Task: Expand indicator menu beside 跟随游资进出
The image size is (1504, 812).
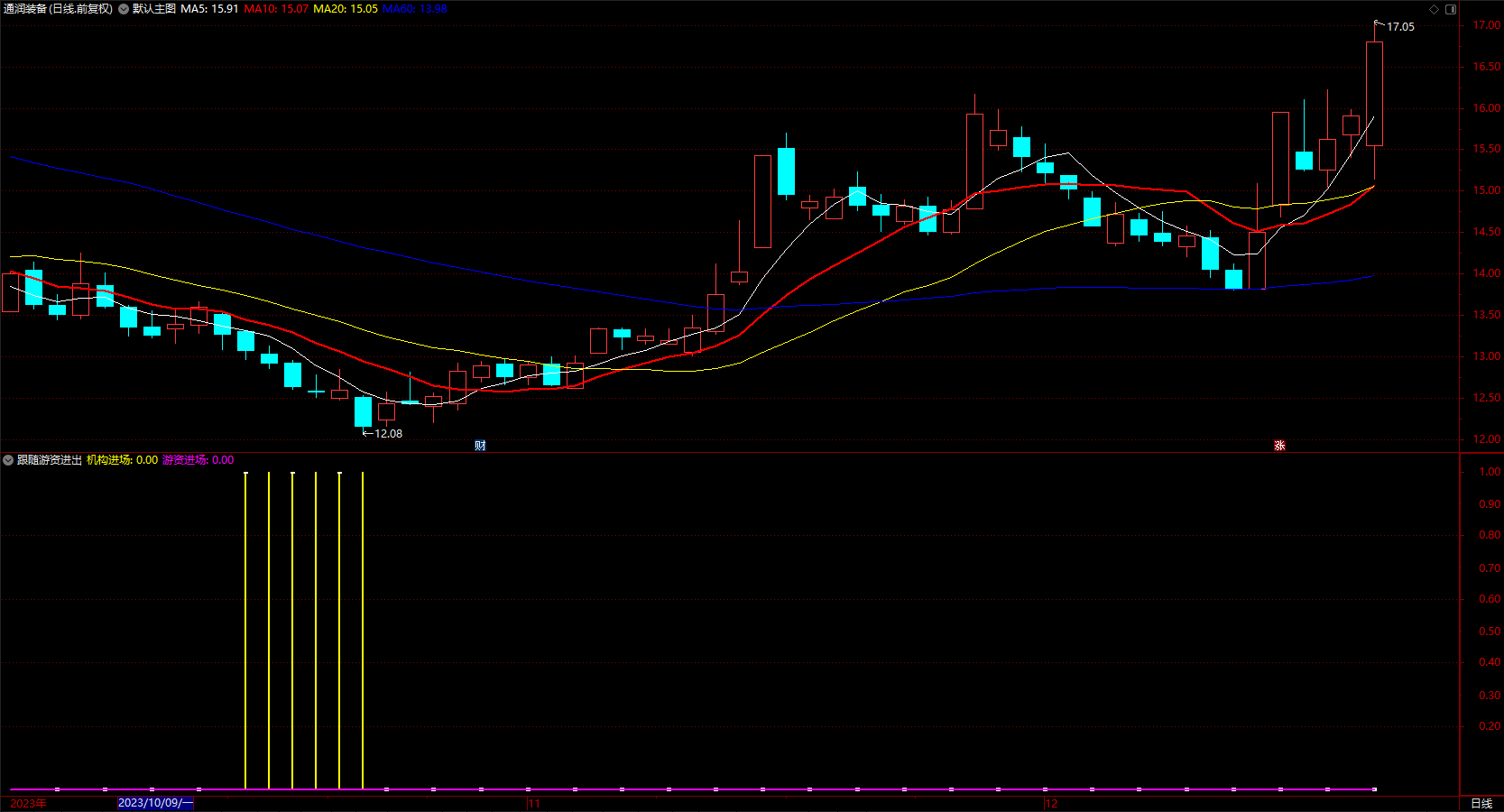Action: [8, 460]
